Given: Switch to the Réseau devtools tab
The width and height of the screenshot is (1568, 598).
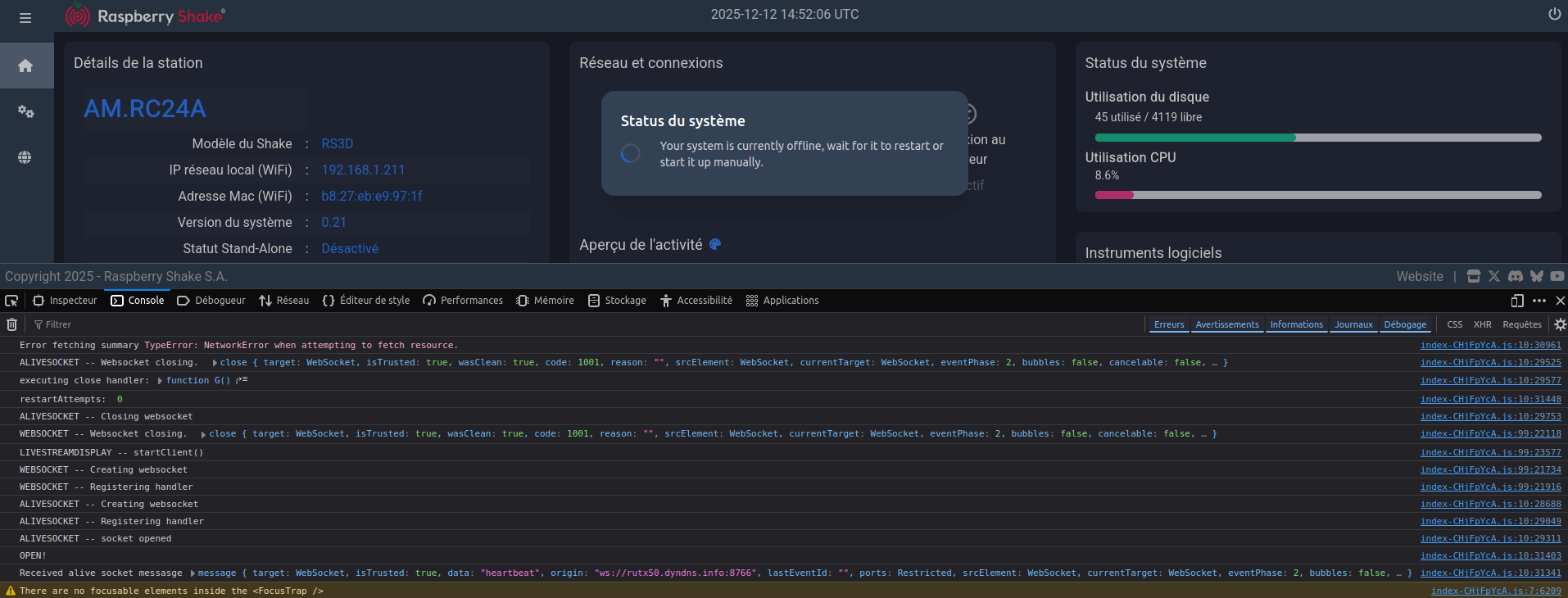Looking at the screenshot, I should coord(284,301).
